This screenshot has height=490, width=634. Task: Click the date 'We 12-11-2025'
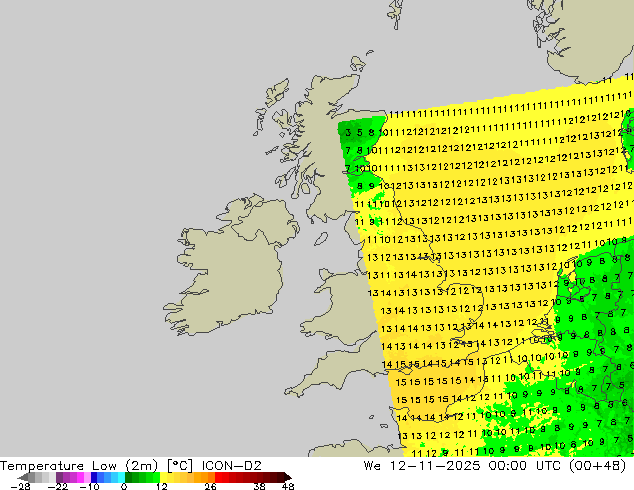[x=422, y=465]
